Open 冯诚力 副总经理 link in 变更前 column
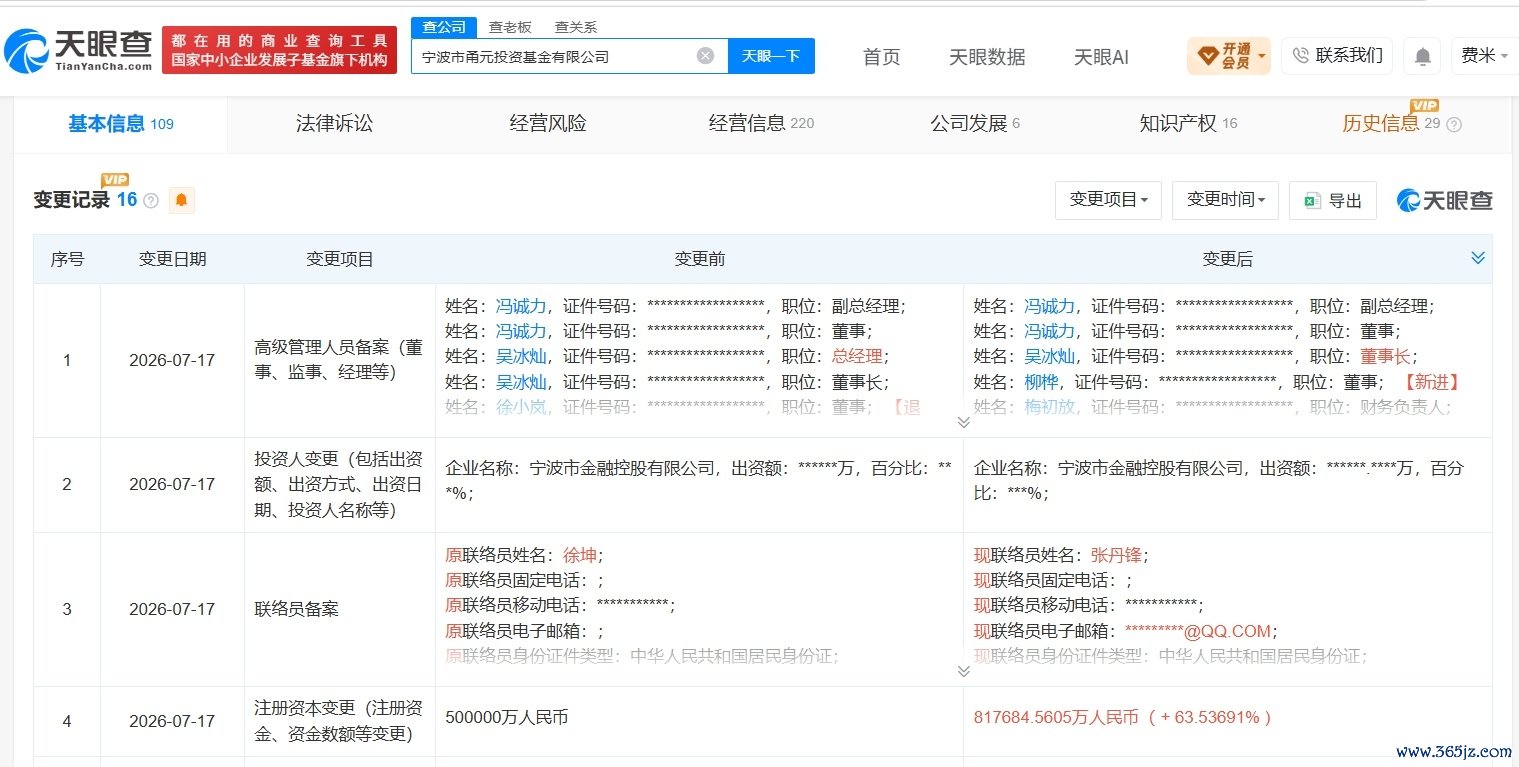 coord(521,306)
